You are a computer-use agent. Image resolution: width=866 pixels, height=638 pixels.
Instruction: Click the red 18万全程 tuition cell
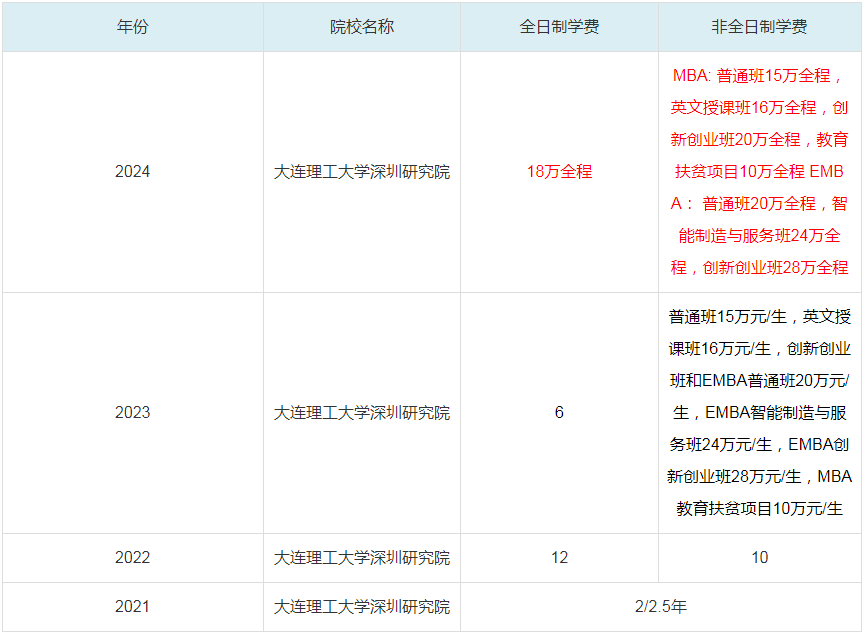point(563,172)
